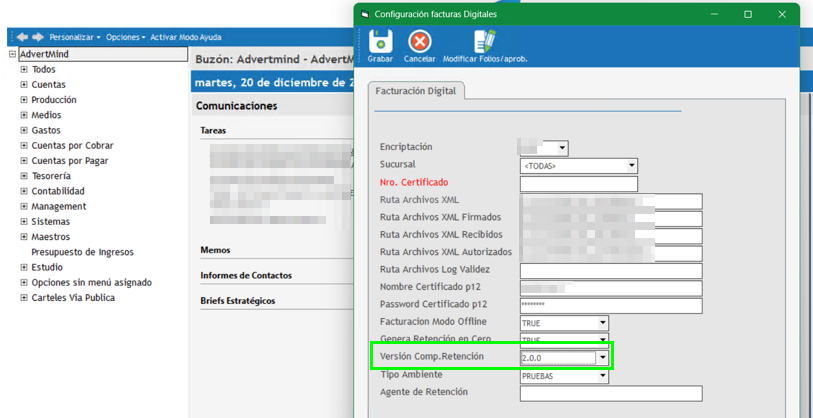Click the Cancelar red X icon
The width and height of the screenshot is (813, 418).
click(x=419, y=41)
